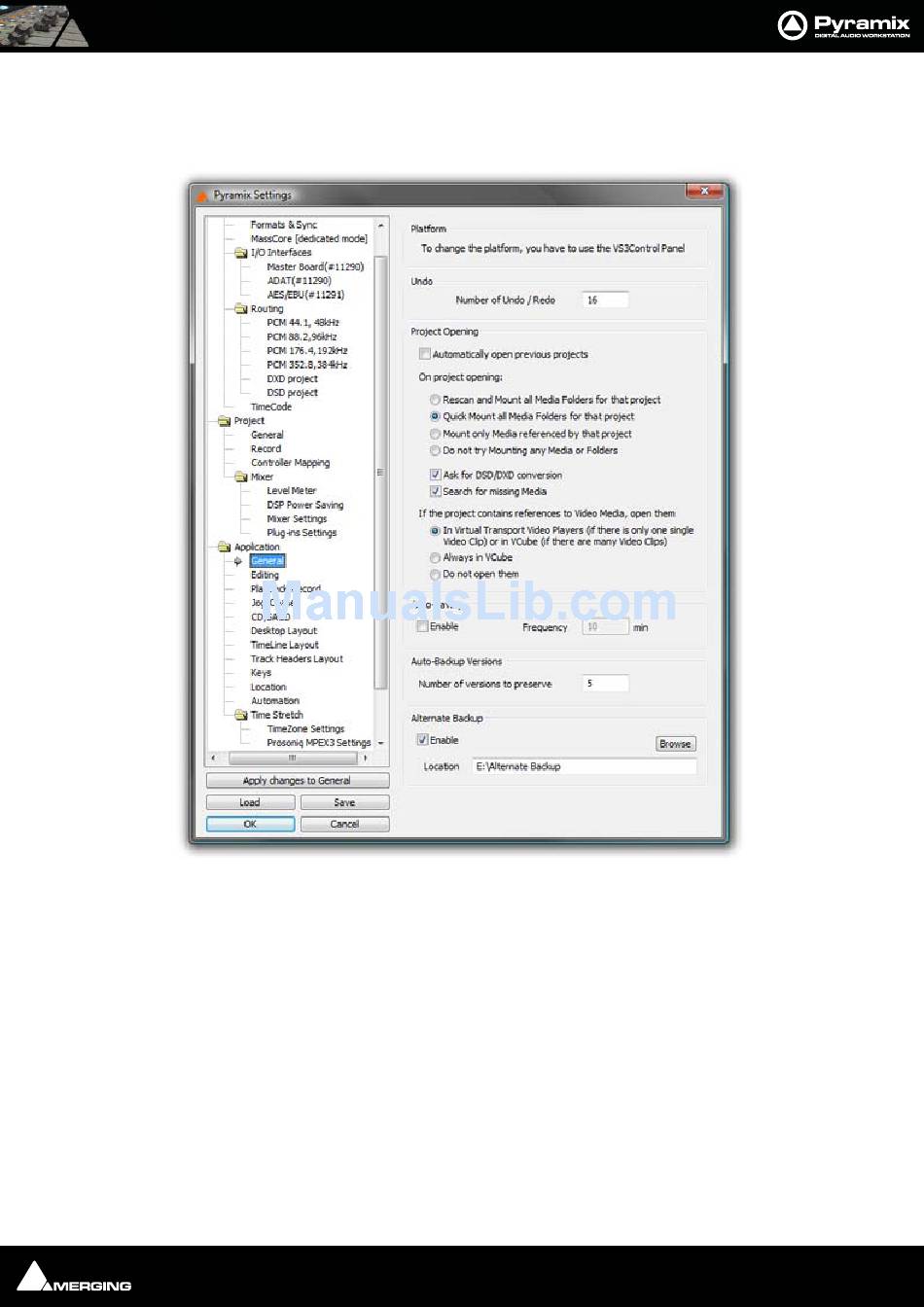Open Desktop Layout settings page
The image size is (924, 1307).
pyautogui.click(x=284, y=631)
